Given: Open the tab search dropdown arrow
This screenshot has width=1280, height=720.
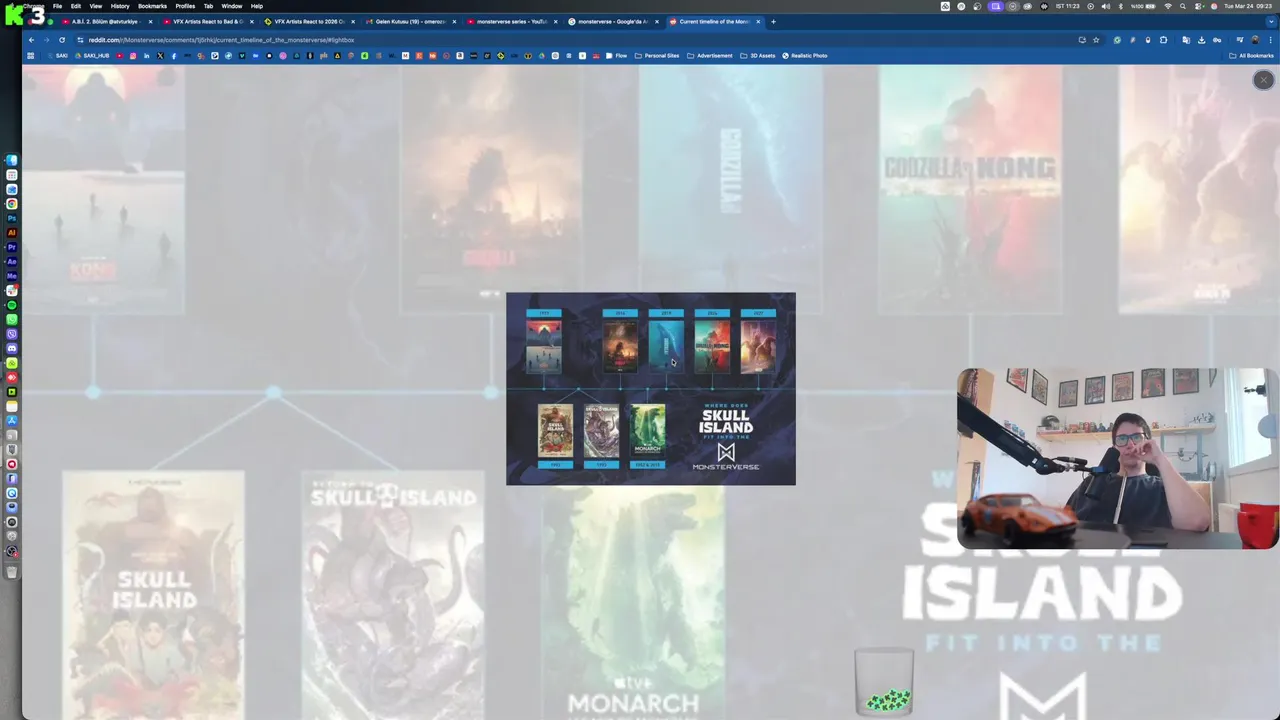Looking at the screenshot, I should pos(1271,21).
